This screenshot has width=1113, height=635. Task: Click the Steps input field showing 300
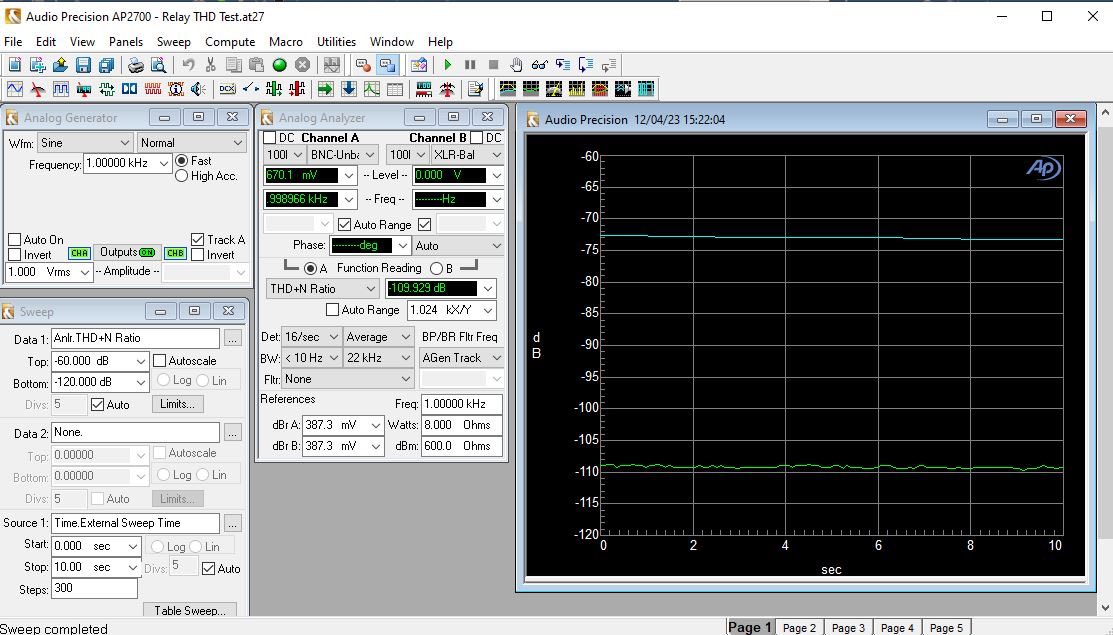94,589
